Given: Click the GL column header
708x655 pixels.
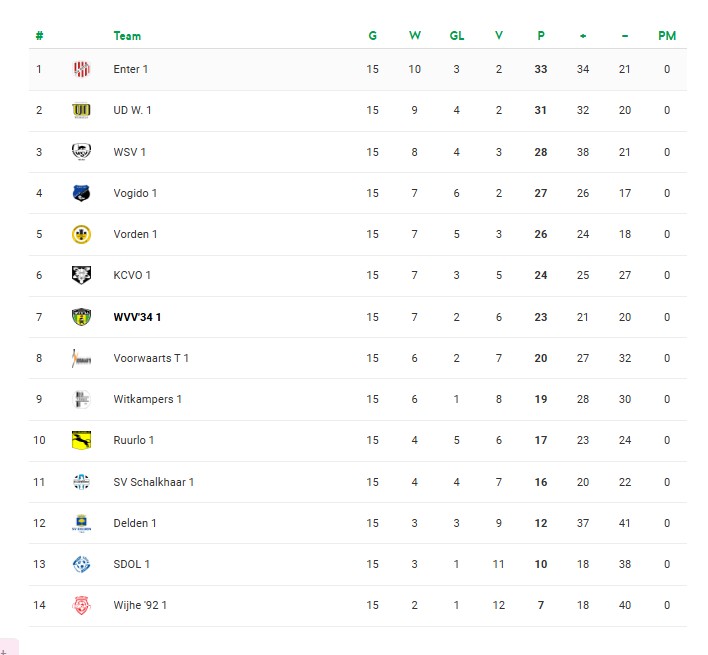Looking at the screenshot, I should coord(456,36).
